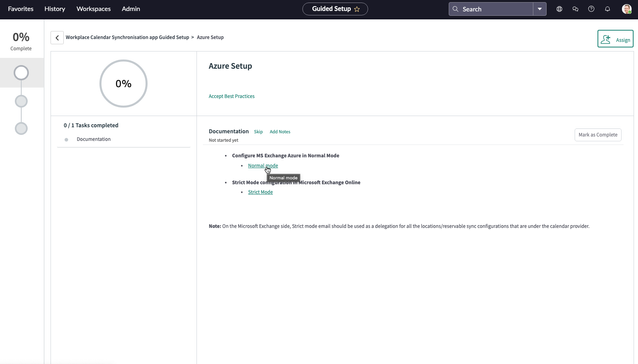
Task: Click Accept Best Practices link
Action: (232, 96)
